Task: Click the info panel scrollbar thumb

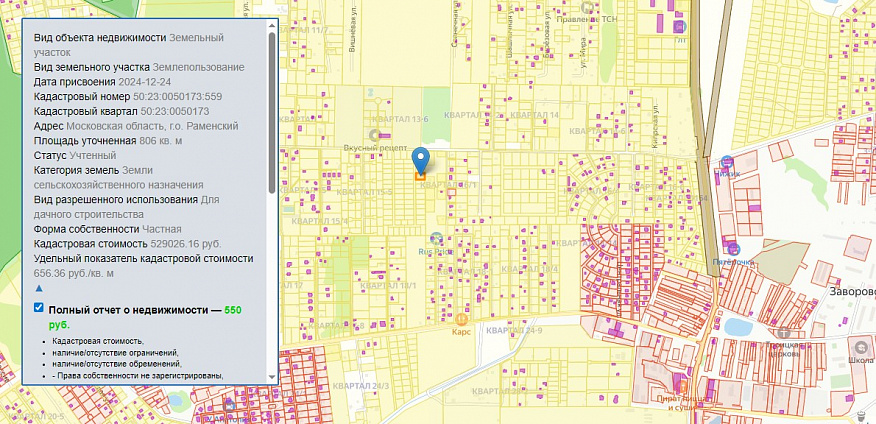Action: [272, 112]
